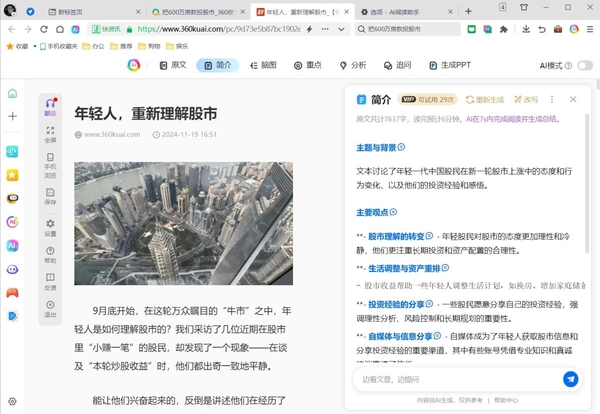The image size is (600, 414).
Task: Open the 帮助中心 link
Action: point(506,400)
